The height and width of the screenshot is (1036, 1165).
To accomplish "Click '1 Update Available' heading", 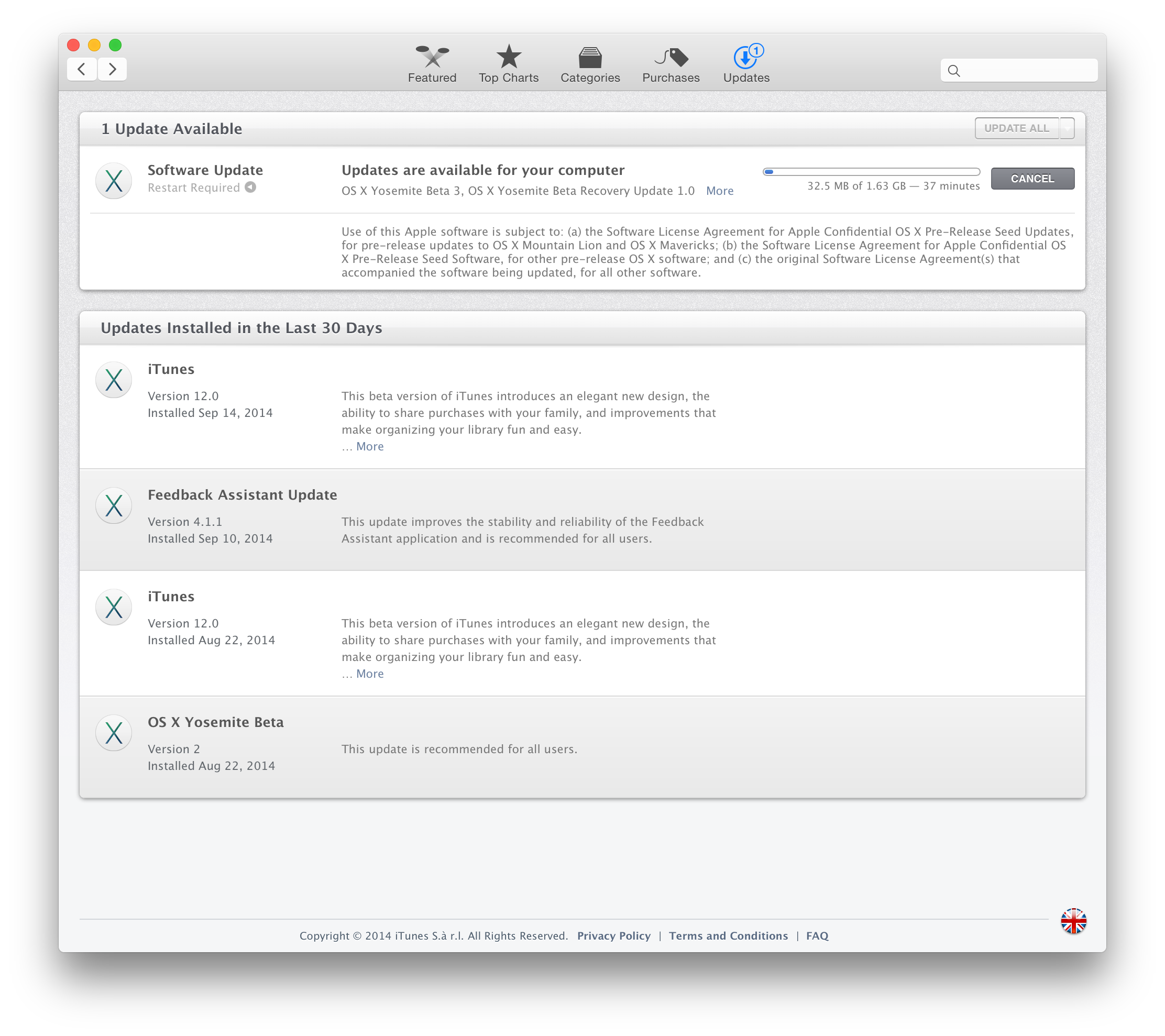I will (x=172, y=129).
